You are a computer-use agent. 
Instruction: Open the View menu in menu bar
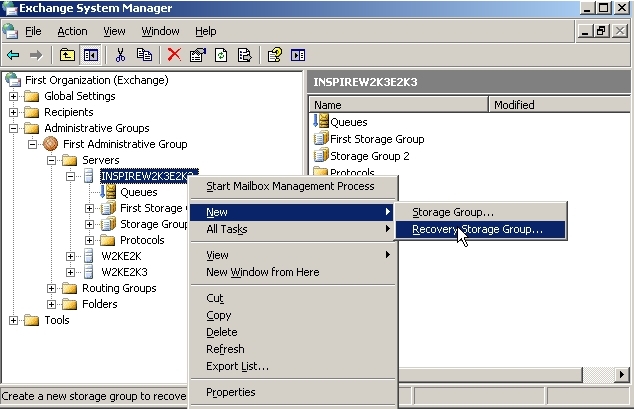tap(114, 31)
